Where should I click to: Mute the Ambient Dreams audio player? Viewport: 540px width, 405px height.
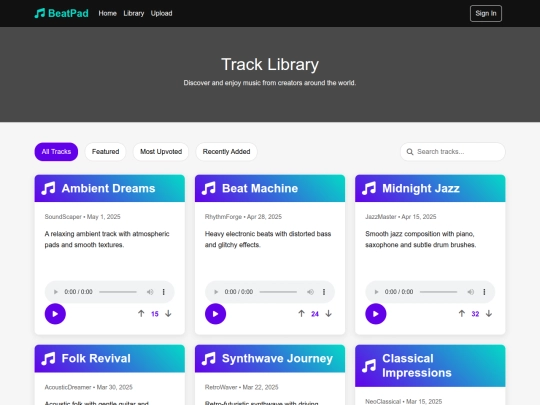coord(150,292)
